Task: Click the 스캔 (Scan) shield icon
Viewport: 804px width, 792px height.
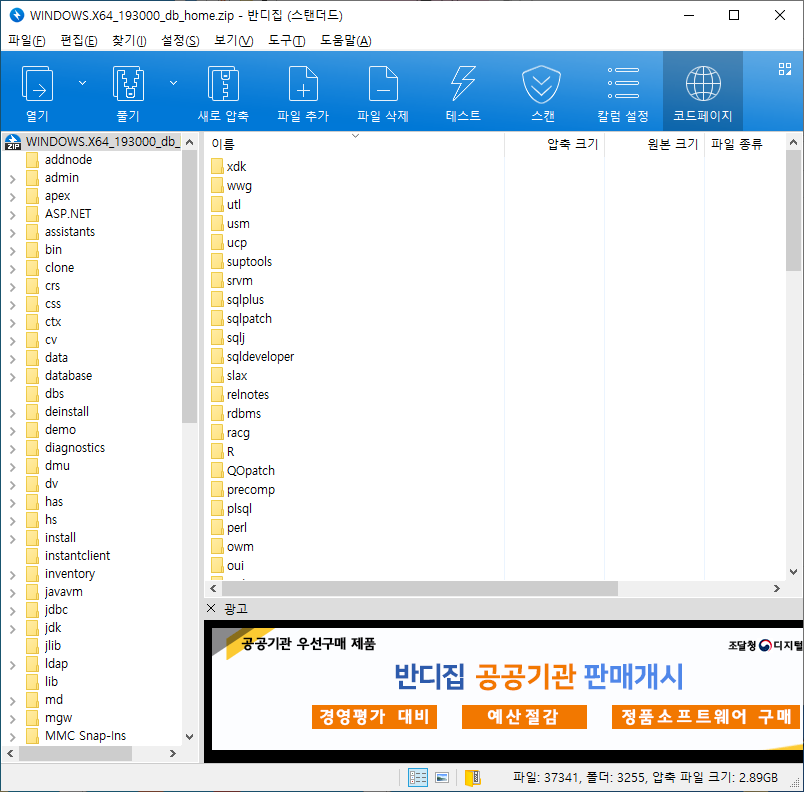Action: click(x=541, y=84)
